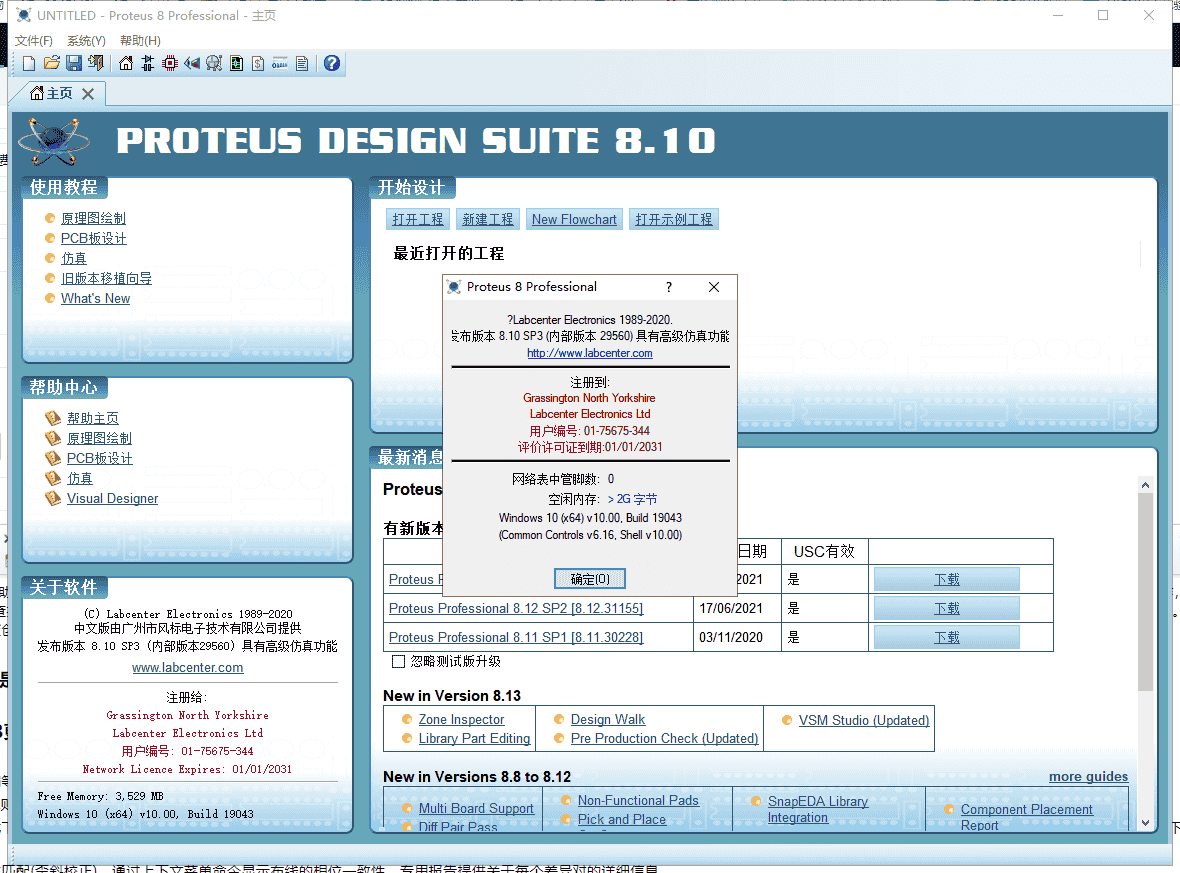This screenshot has width=1180, height=873.
Task: Open the 帮助(H) menu
Action: (140, 41)
